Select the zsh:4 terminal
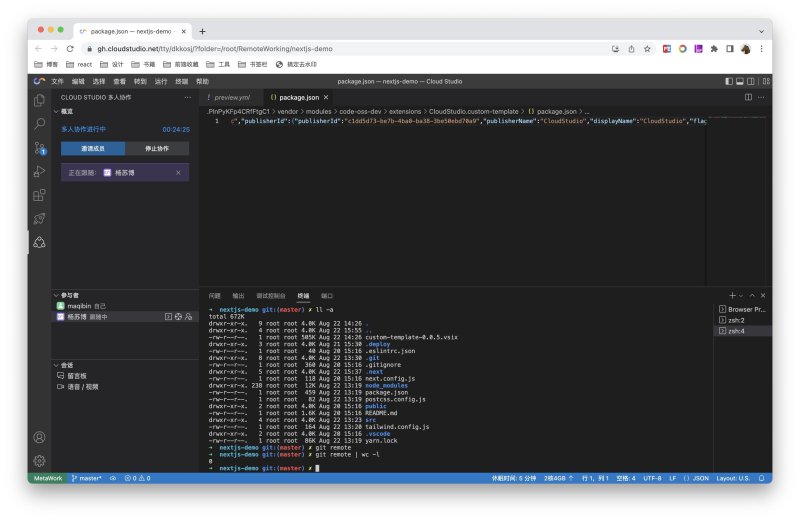Viewport: 800px width, 520px height. [742, 331]
